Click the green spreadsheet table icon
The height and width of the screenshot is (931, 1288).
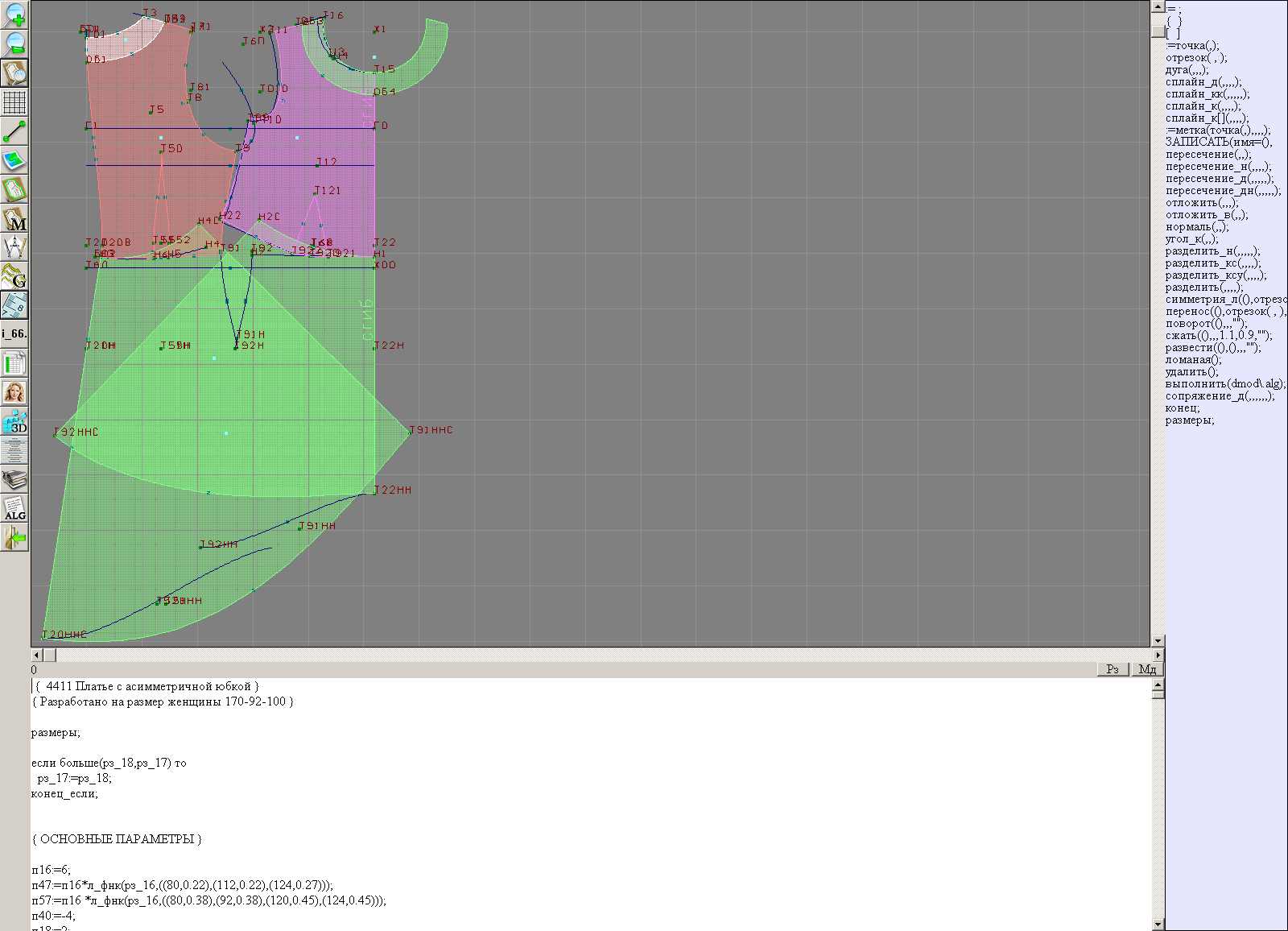coord(14,363)
